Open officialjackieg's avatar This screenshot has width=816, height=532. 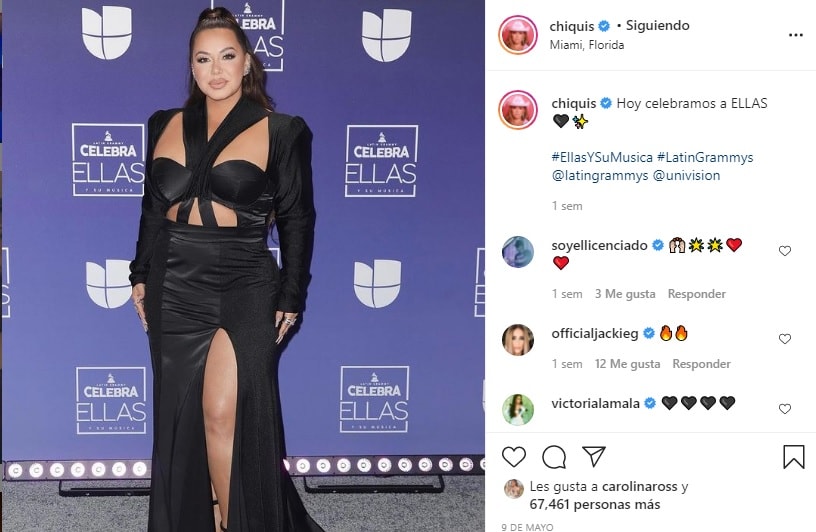click(518, 339)
